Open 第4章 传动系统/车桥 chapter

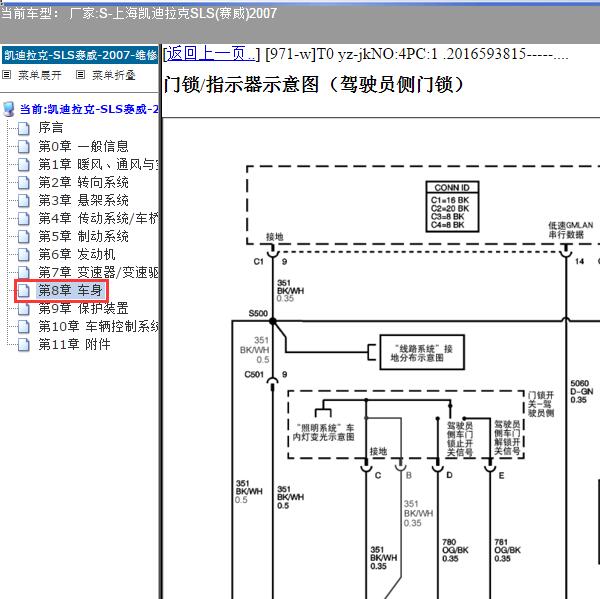(x=98, y=219)
